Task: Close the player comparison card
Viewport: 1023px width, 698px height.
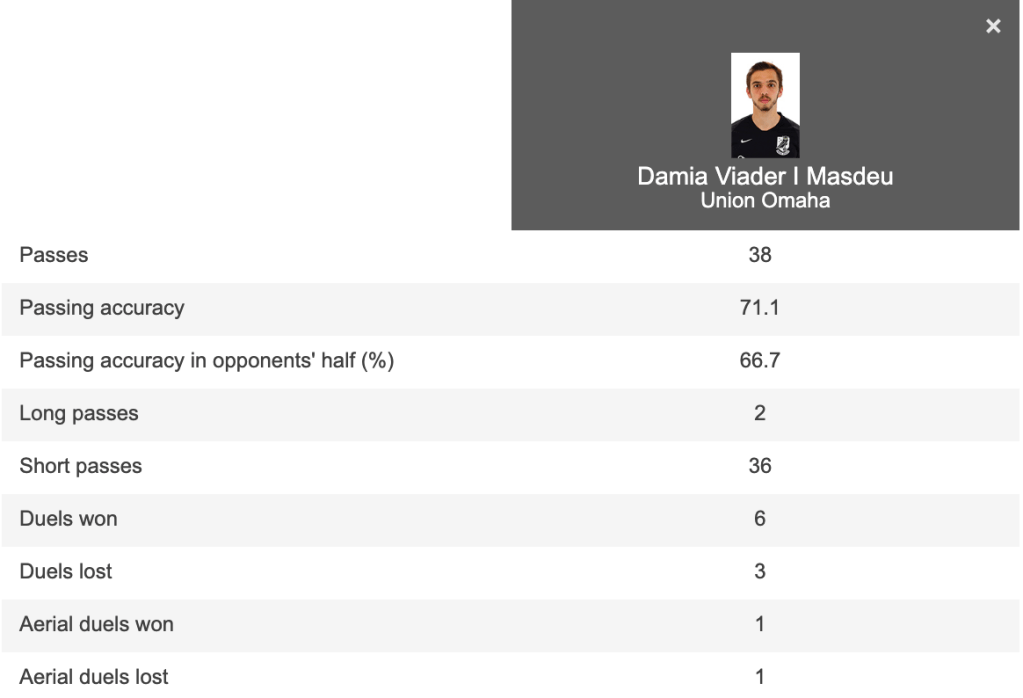Action: pyautogui.click(x=993, y=27)
